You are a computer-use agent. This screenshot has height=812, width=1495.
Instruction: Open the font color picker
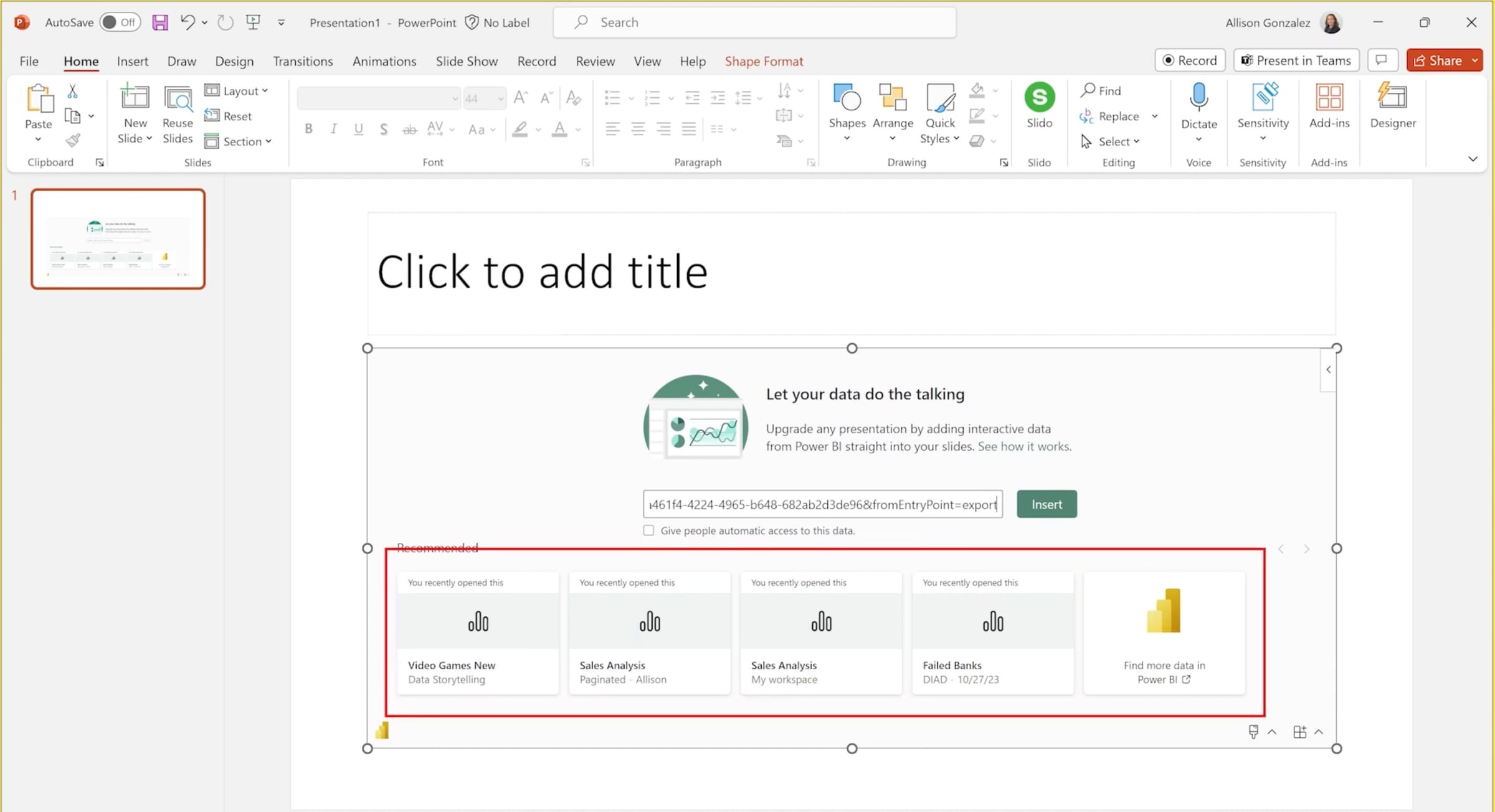577,130
